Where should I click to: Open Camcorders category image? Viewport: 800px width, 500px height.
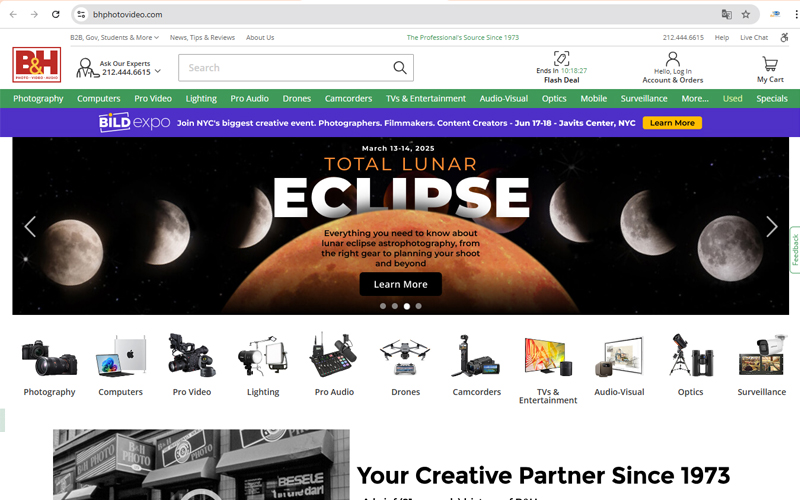pos(477,356)
